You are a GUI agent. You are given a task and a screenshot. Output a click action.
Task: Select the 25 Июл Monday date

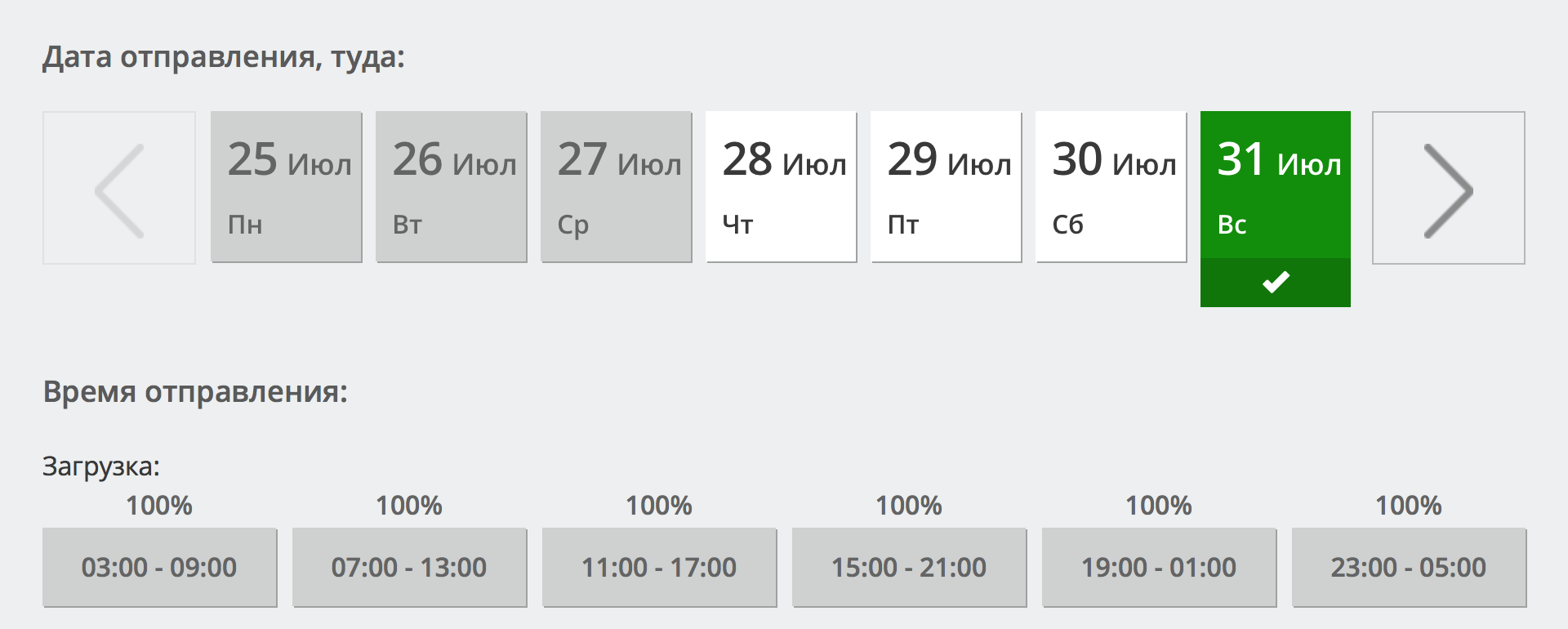287,187
